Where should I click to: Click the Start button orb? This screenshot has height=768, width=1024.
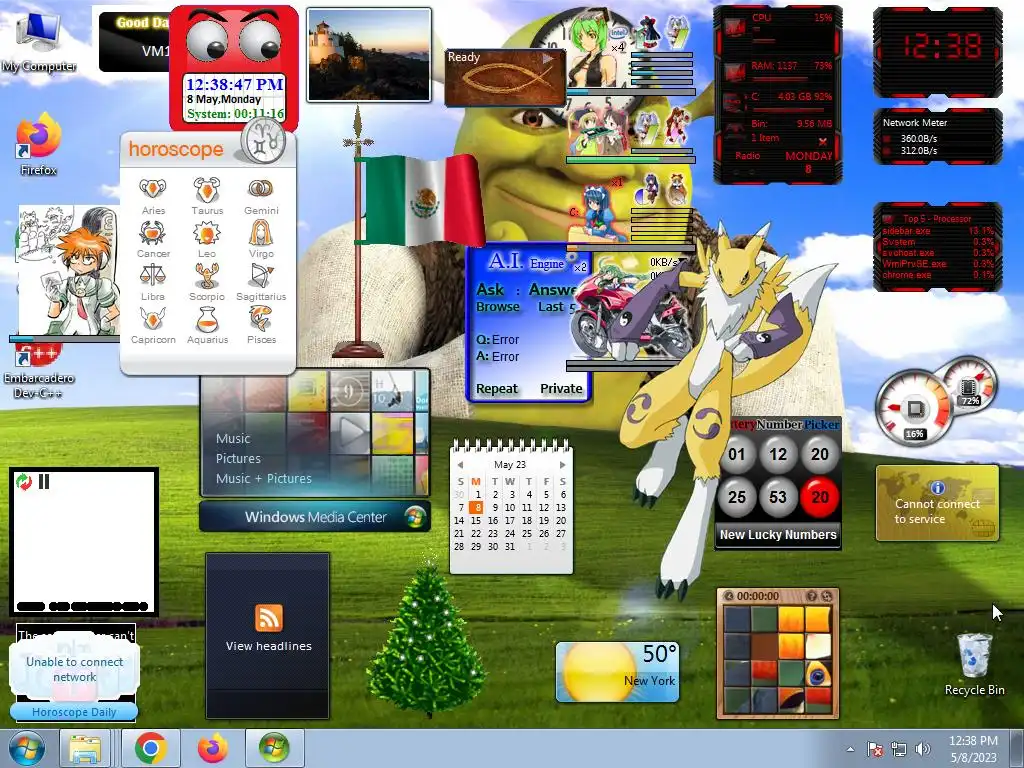click(x=27, y=748)
